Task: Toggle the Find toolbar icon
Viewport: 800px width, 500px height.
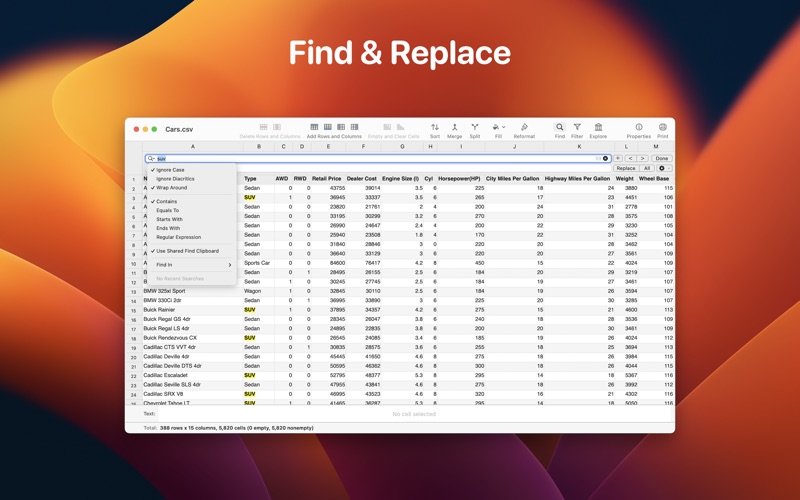Action: click(x=560, y=127)
